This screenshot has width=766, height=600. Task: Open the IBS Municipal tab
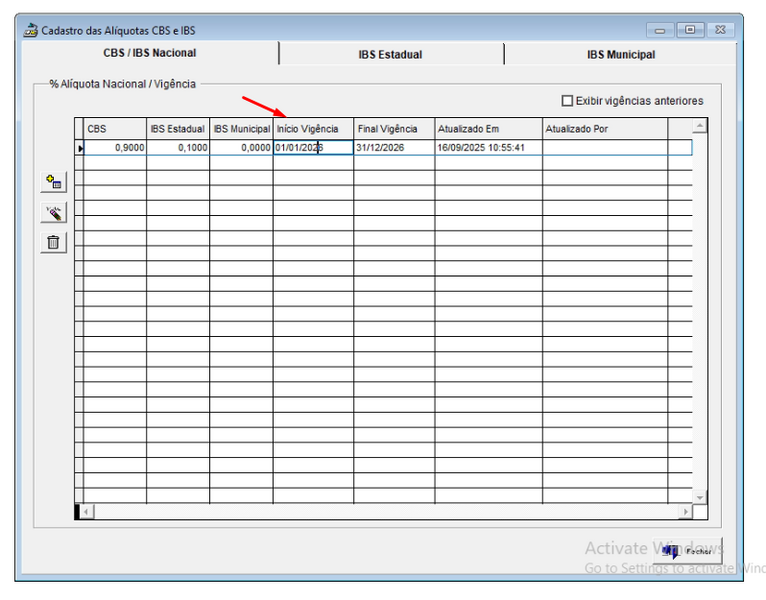tap(620, 55)
